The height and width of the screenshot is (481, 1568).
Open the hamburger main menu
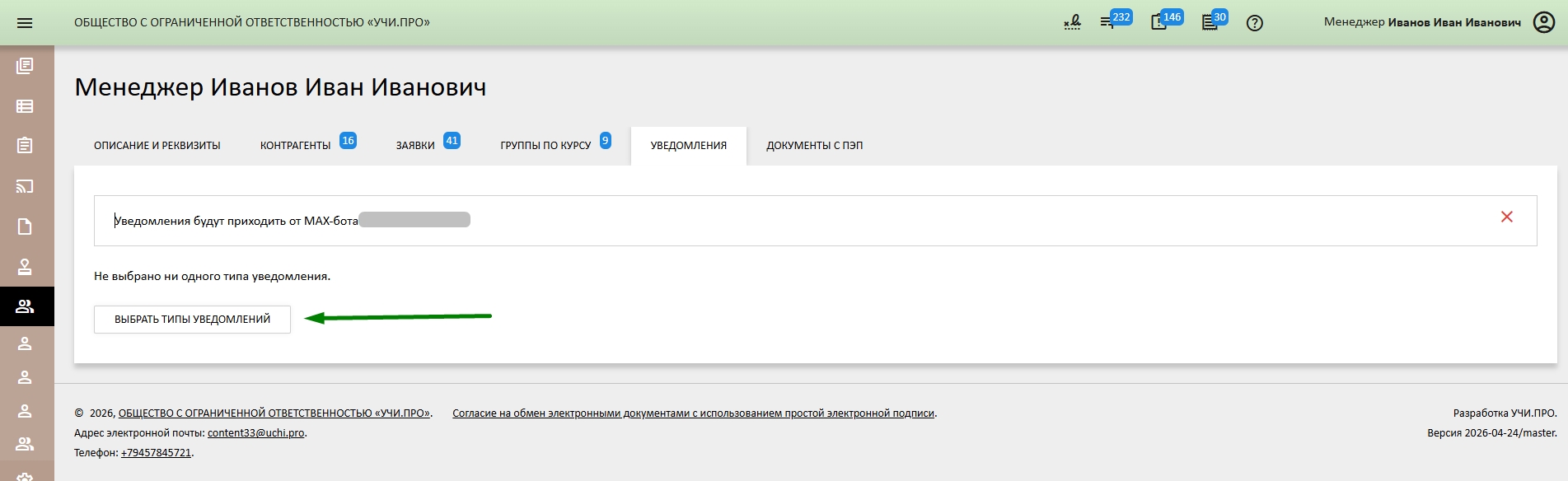click(x=25, y=23)
